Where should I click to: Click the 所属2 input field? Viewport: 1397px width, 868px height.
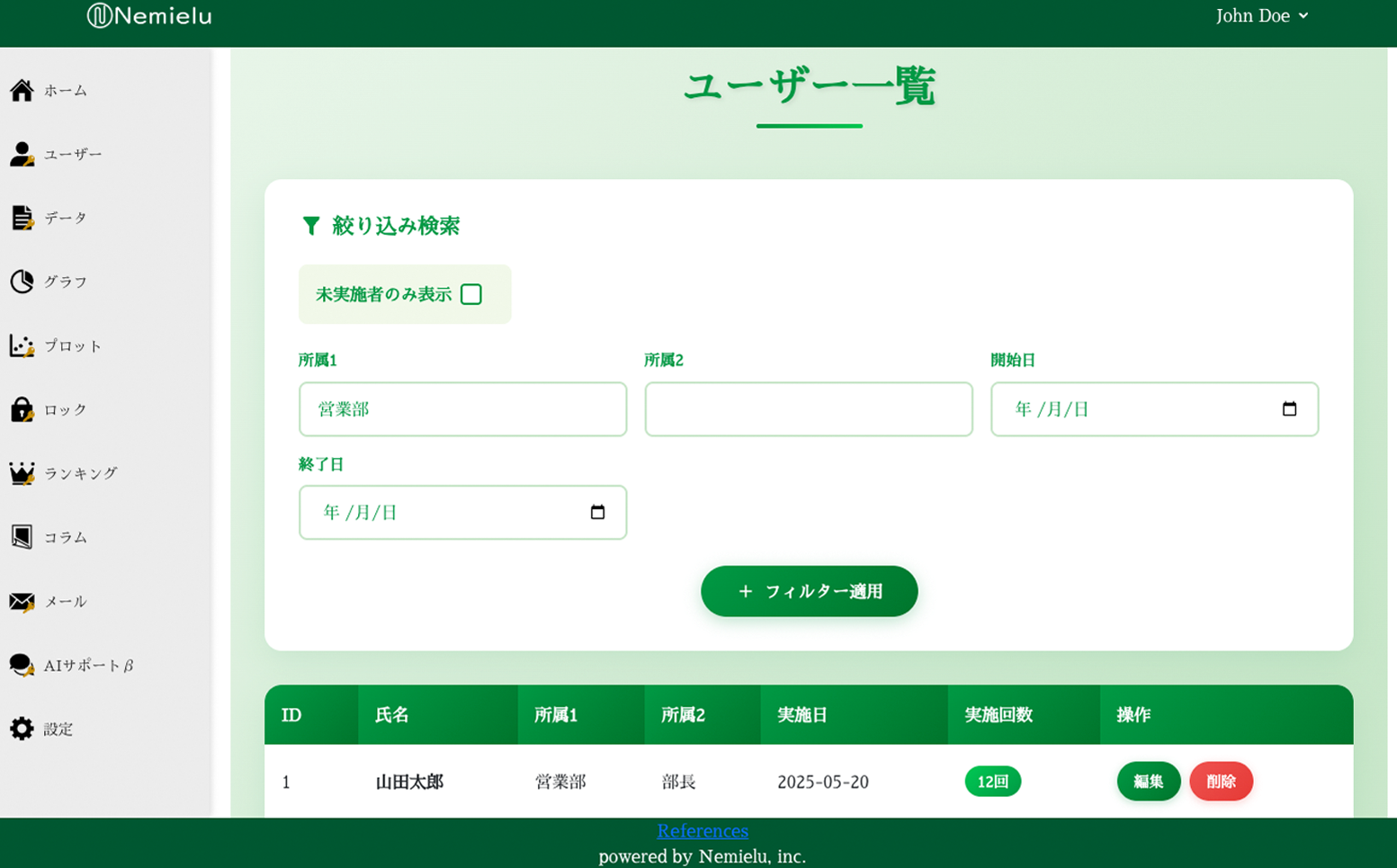(x=808, y=409)
